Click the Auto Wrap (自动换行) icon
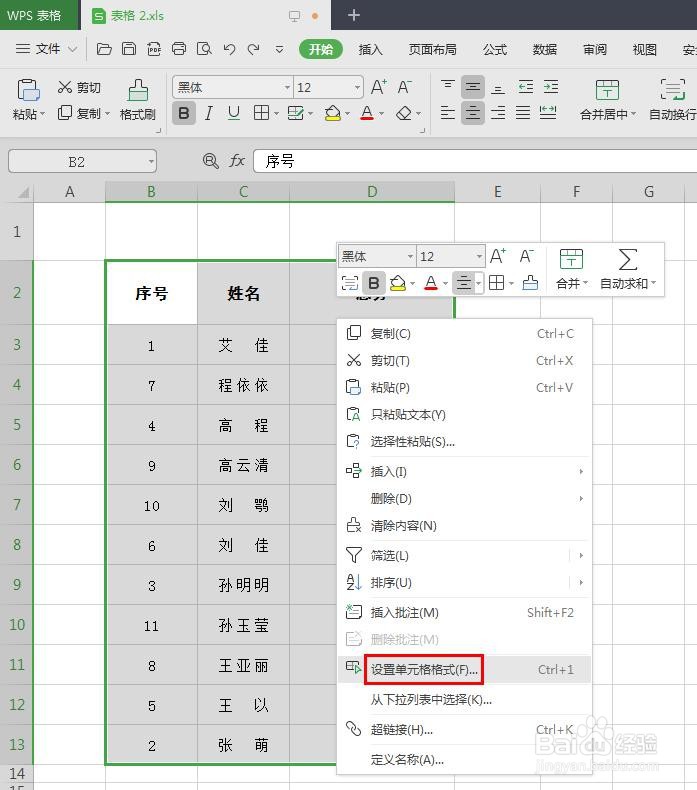This screenshot has width=697, height=790. 673,90
